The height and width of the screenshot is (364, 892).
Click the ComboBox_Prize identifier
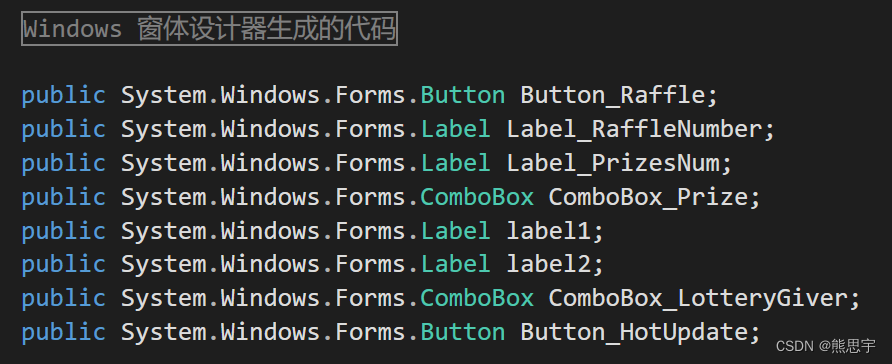(649, 197)
